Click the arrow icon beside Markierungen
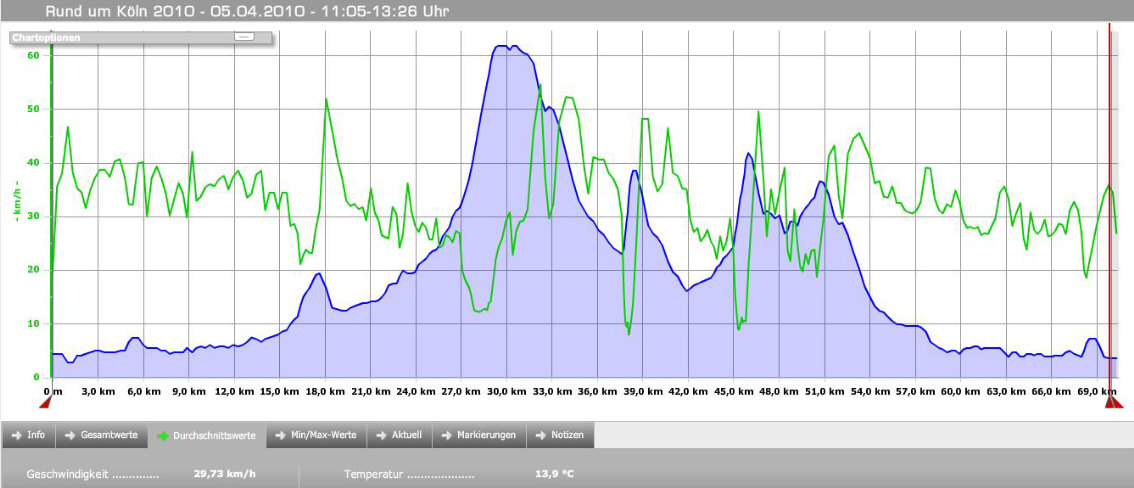The image size is (1134, 488). click(445, 435)
